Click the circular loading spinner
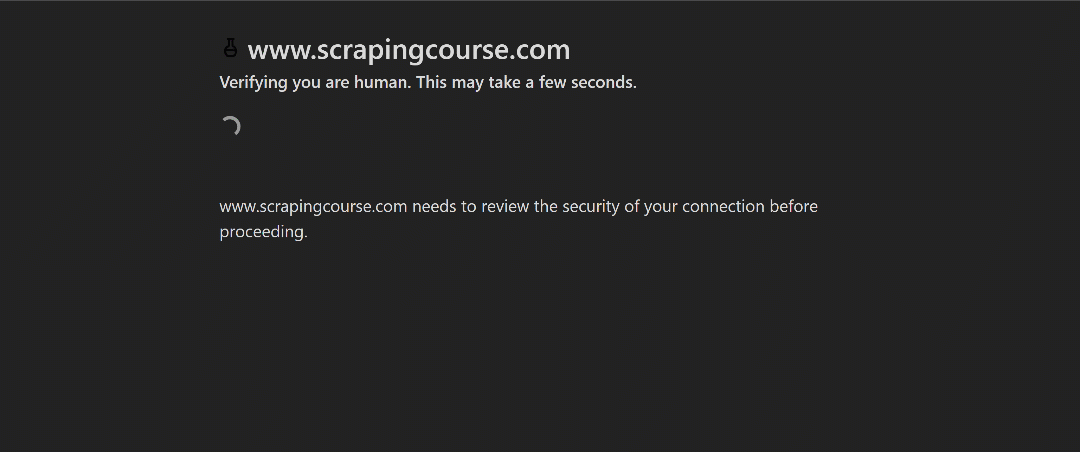Image resolution: width=1080 pixels, height=452 pixels. click(230, 127)
